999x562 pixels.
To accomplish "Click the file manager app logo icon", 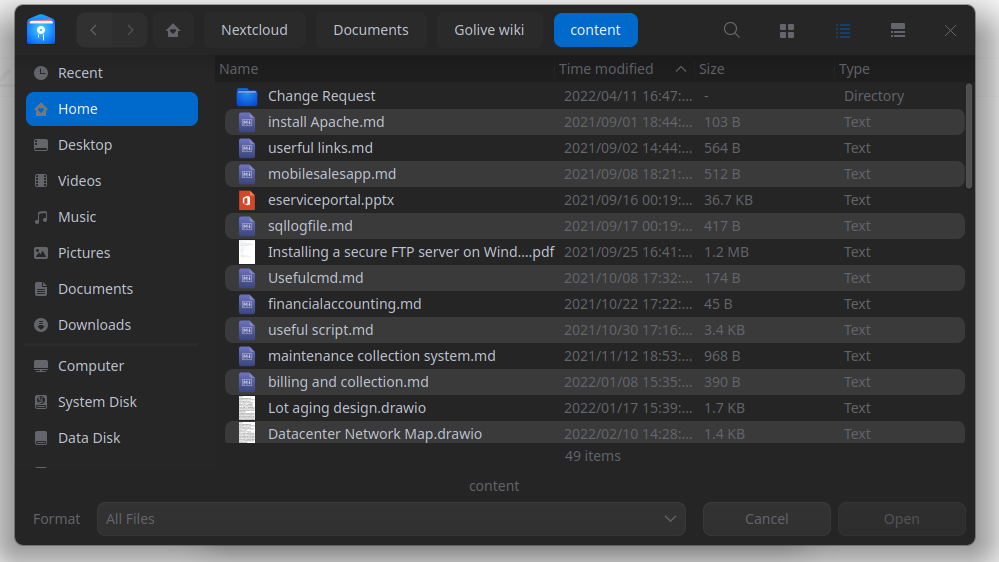I will coord(41,29).
